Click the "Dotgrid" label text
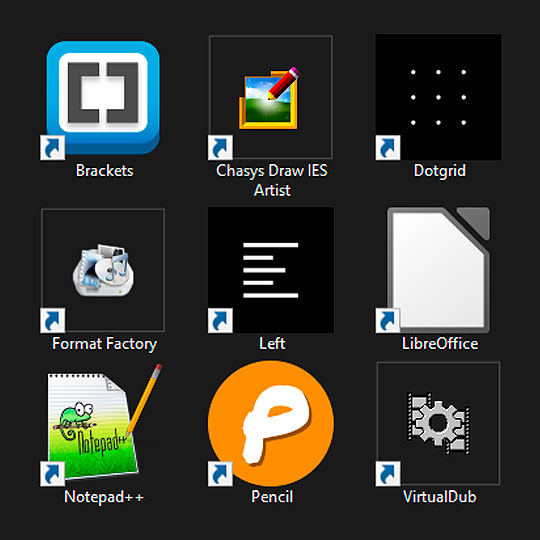This screenshot has width=540, height=540. point(440,171)
